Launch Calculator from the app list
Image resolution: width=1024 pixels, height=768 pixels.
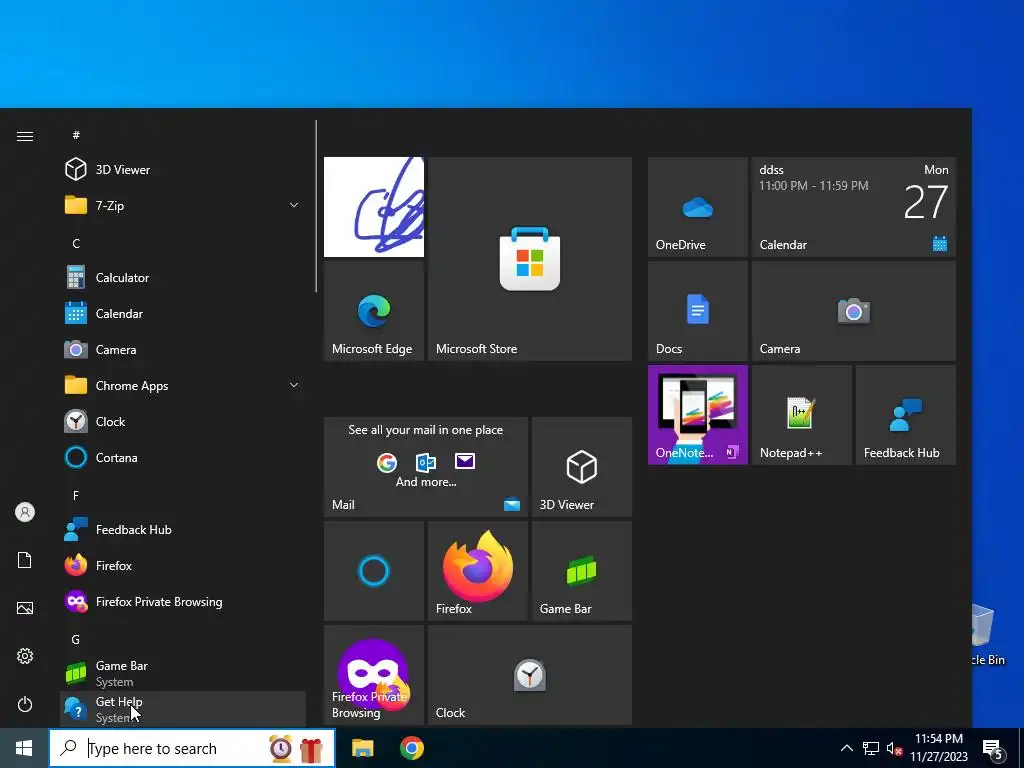tap(183, 278)
